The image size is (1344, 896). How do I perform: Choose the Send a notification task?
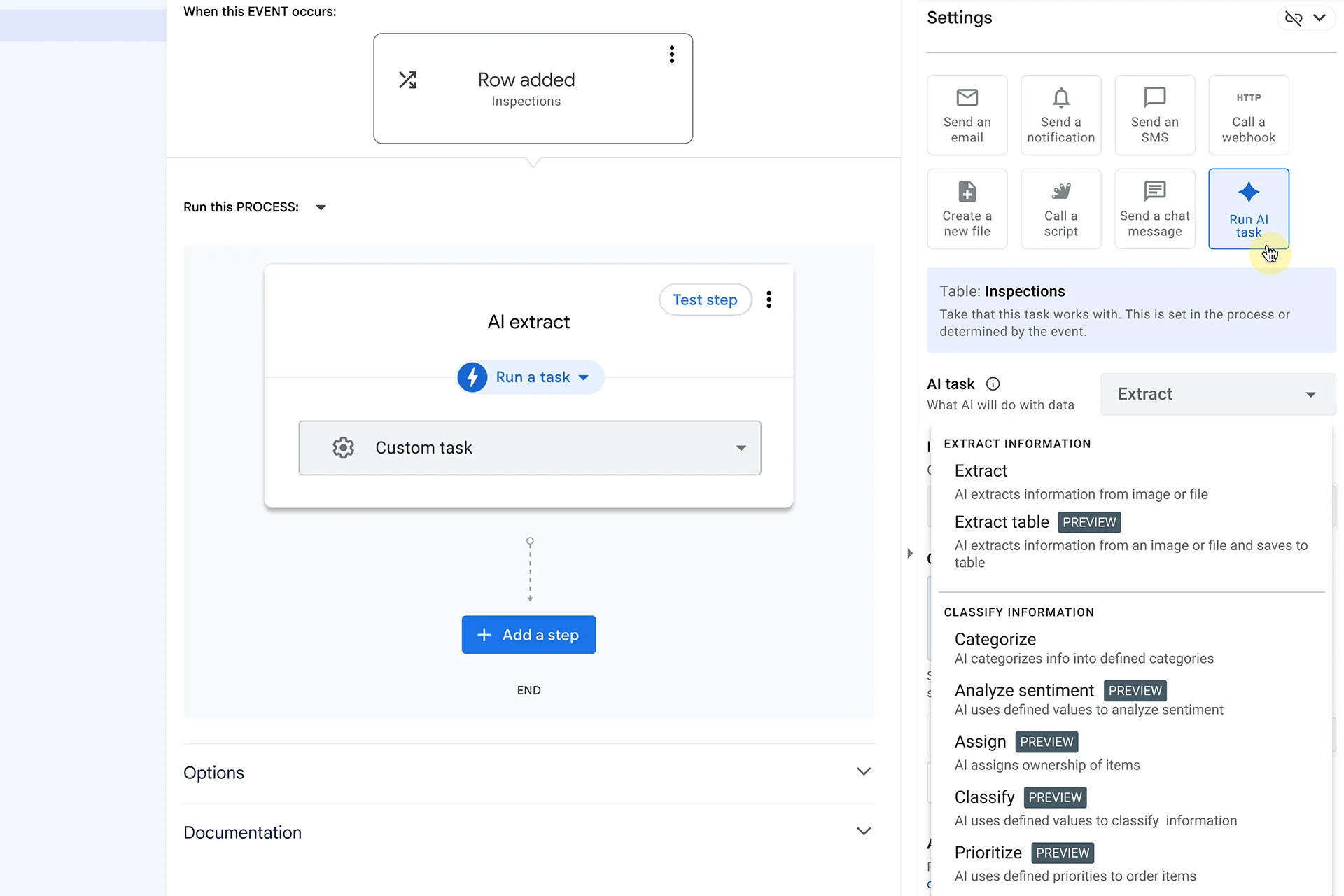(x=1060, y=115)
